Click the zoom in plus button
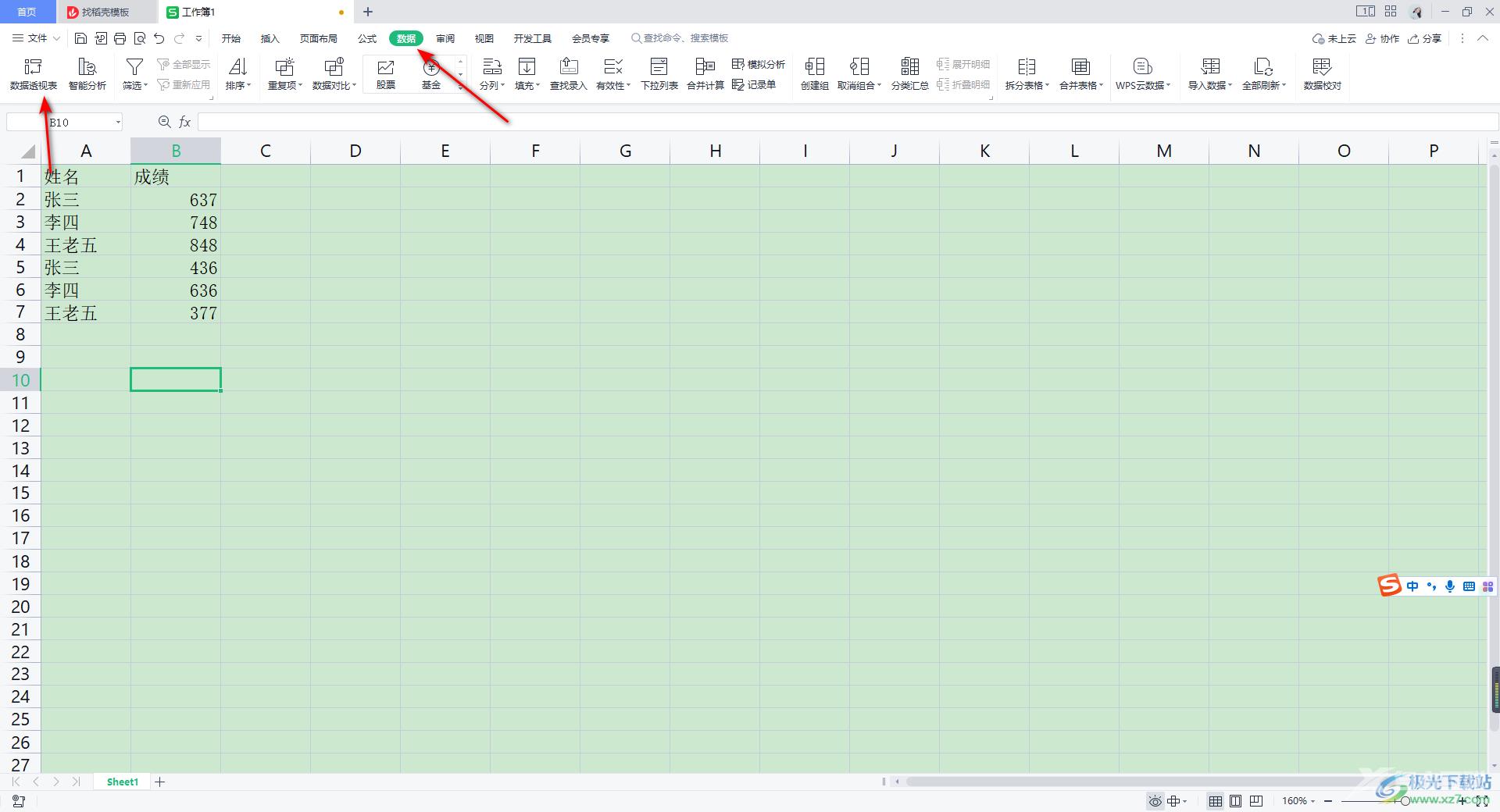Image resolution: width=1500 pixels, height=812 pixels. tap(1462, 801)
